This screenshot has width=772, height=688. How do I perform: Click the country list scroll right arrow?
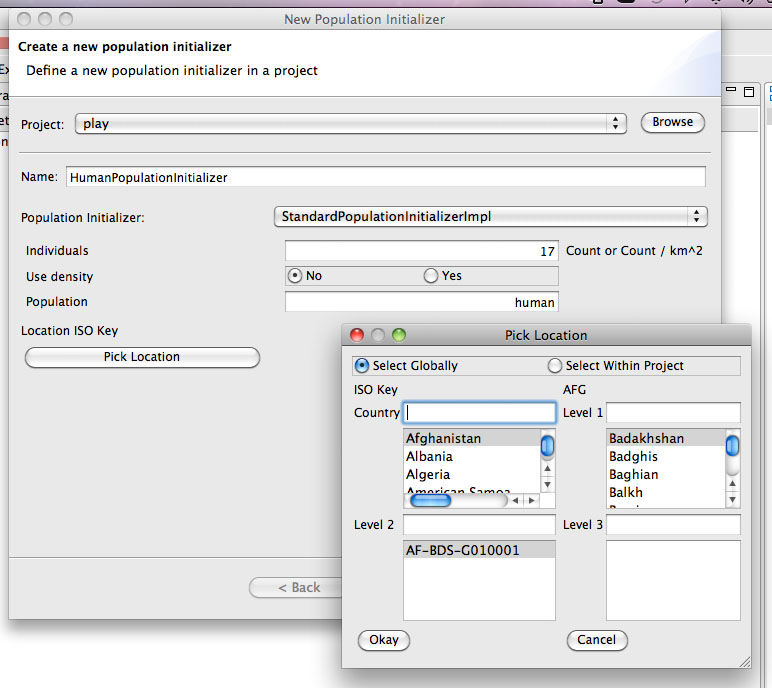(x=531, y=500)
